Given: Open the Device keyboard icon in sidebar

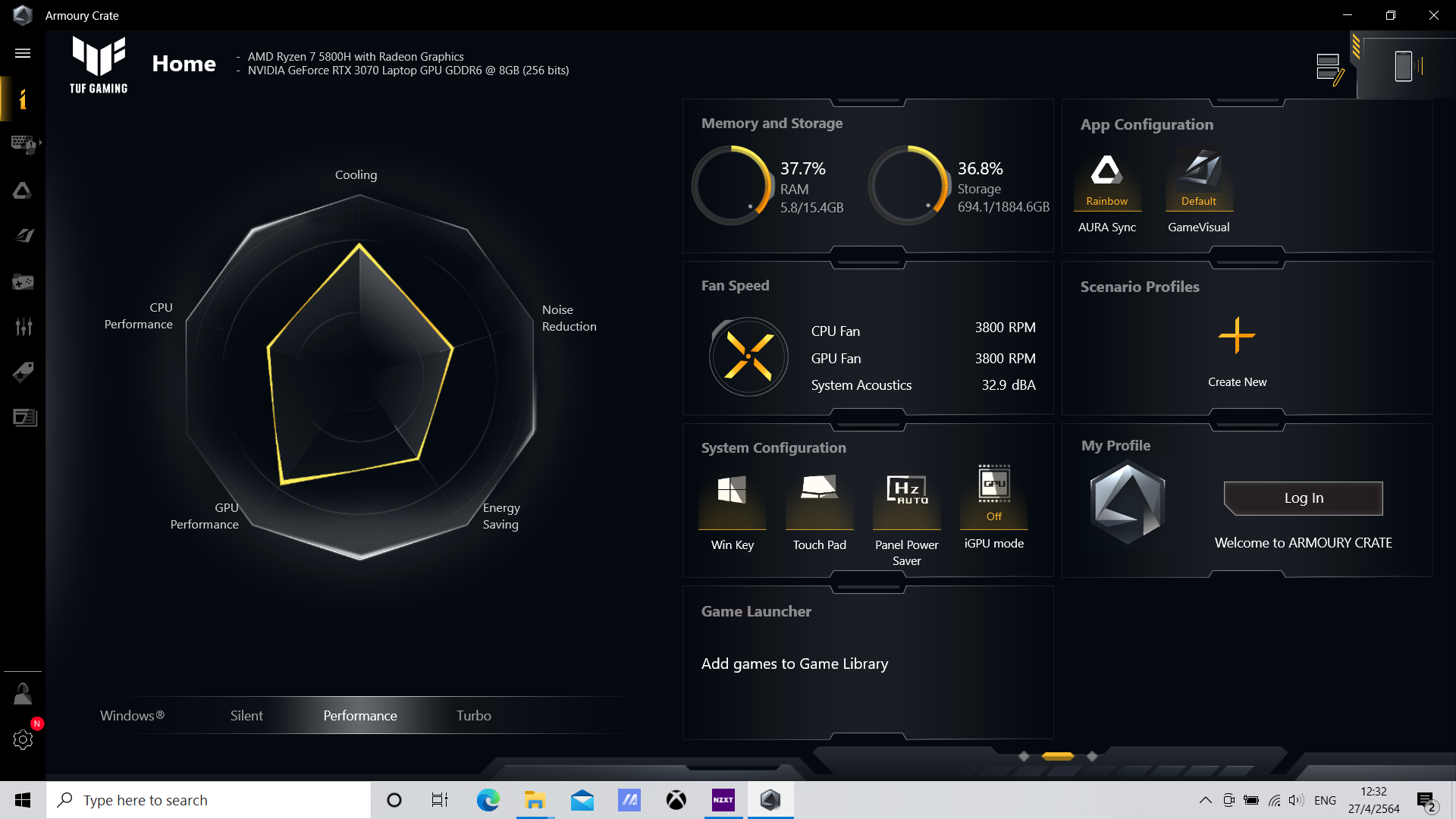Looking at the screenshot, I should pyautogui.click(x=24, y=144).
